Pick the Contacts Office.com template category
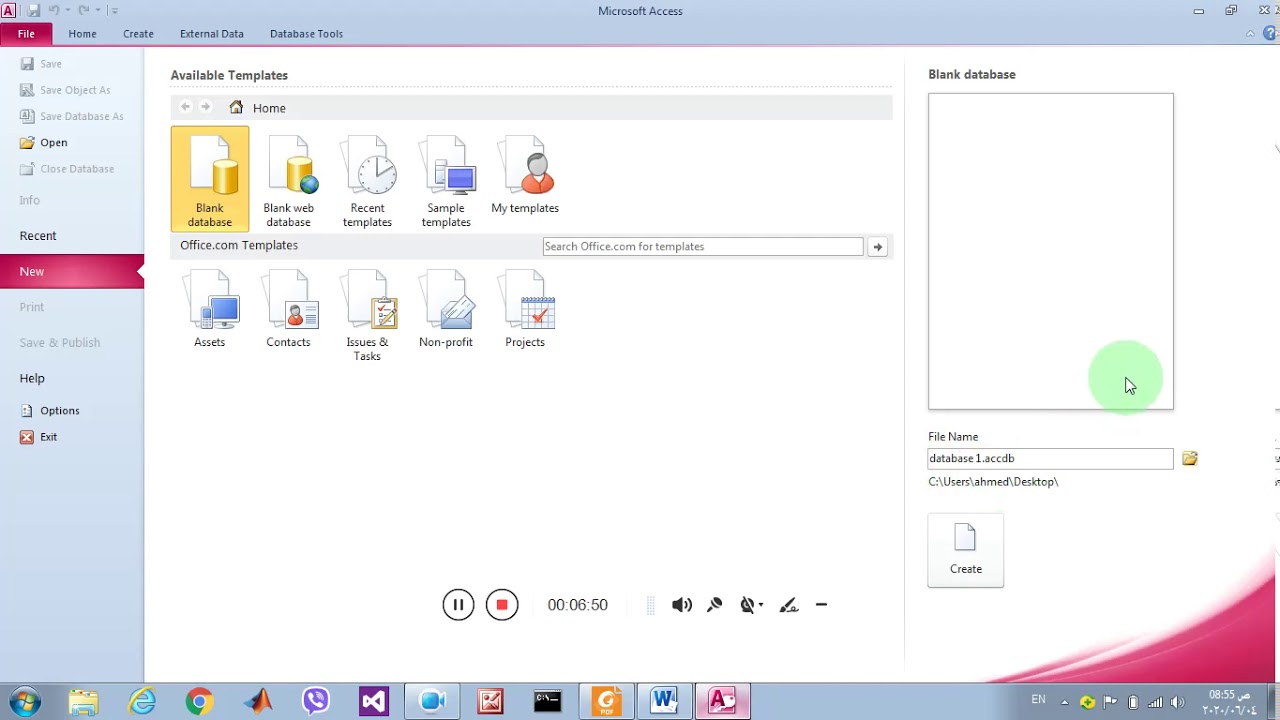Screen dimensions: 1280x720 click(288, 309)
